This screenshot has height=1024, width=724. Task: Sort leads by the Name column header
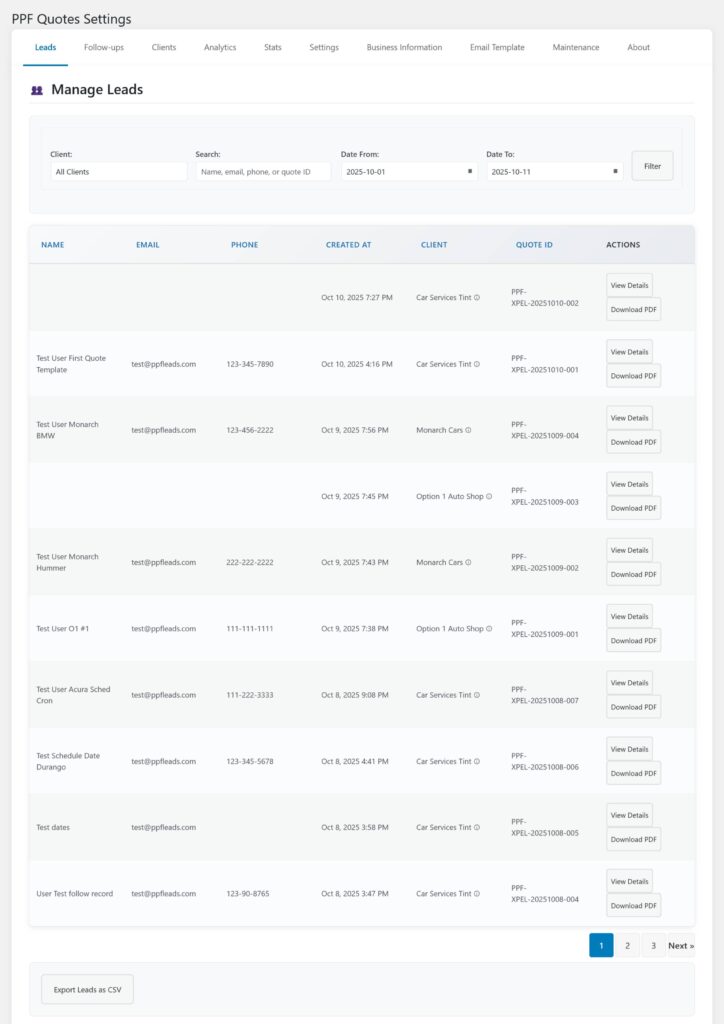[52, 245]
